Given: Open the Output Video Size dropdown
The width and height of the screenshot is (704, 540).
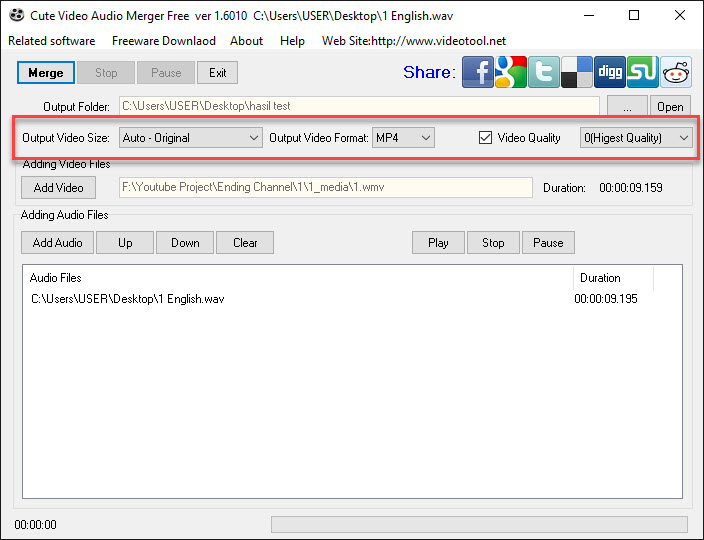Looking at the screenshot, I should point(190,138).
